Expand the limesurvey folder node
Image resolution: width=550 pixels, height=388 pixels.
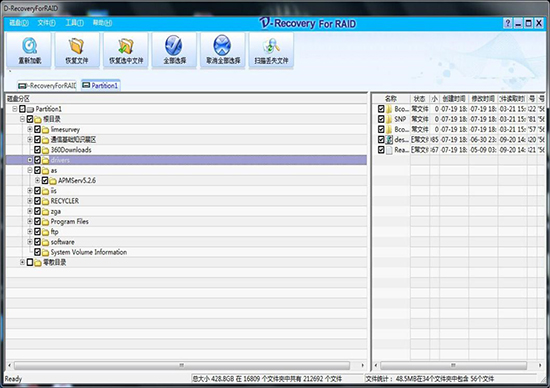[30, 129]
